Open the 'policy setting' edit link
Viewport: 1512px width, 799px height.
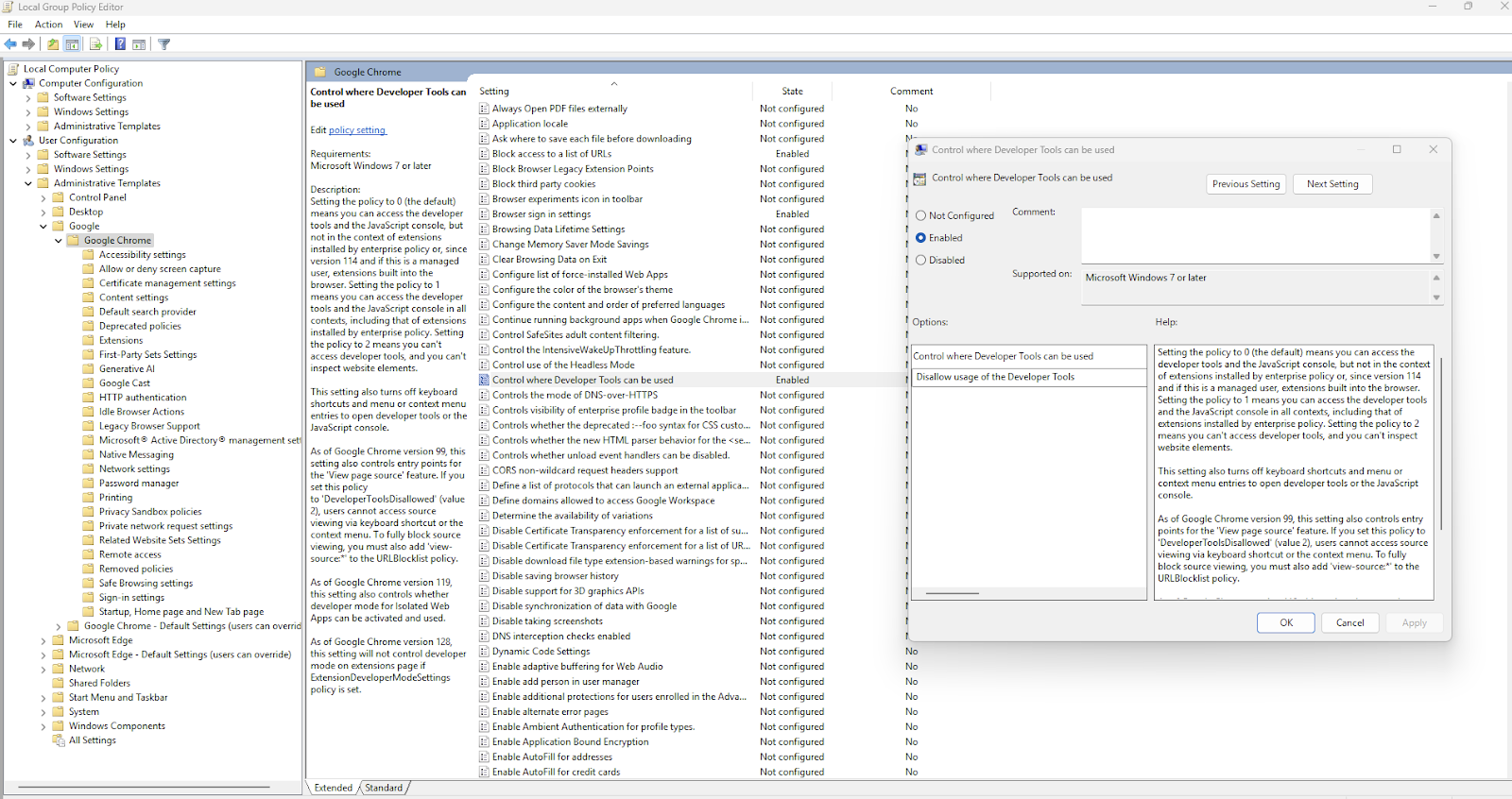[x=357, y=130]
